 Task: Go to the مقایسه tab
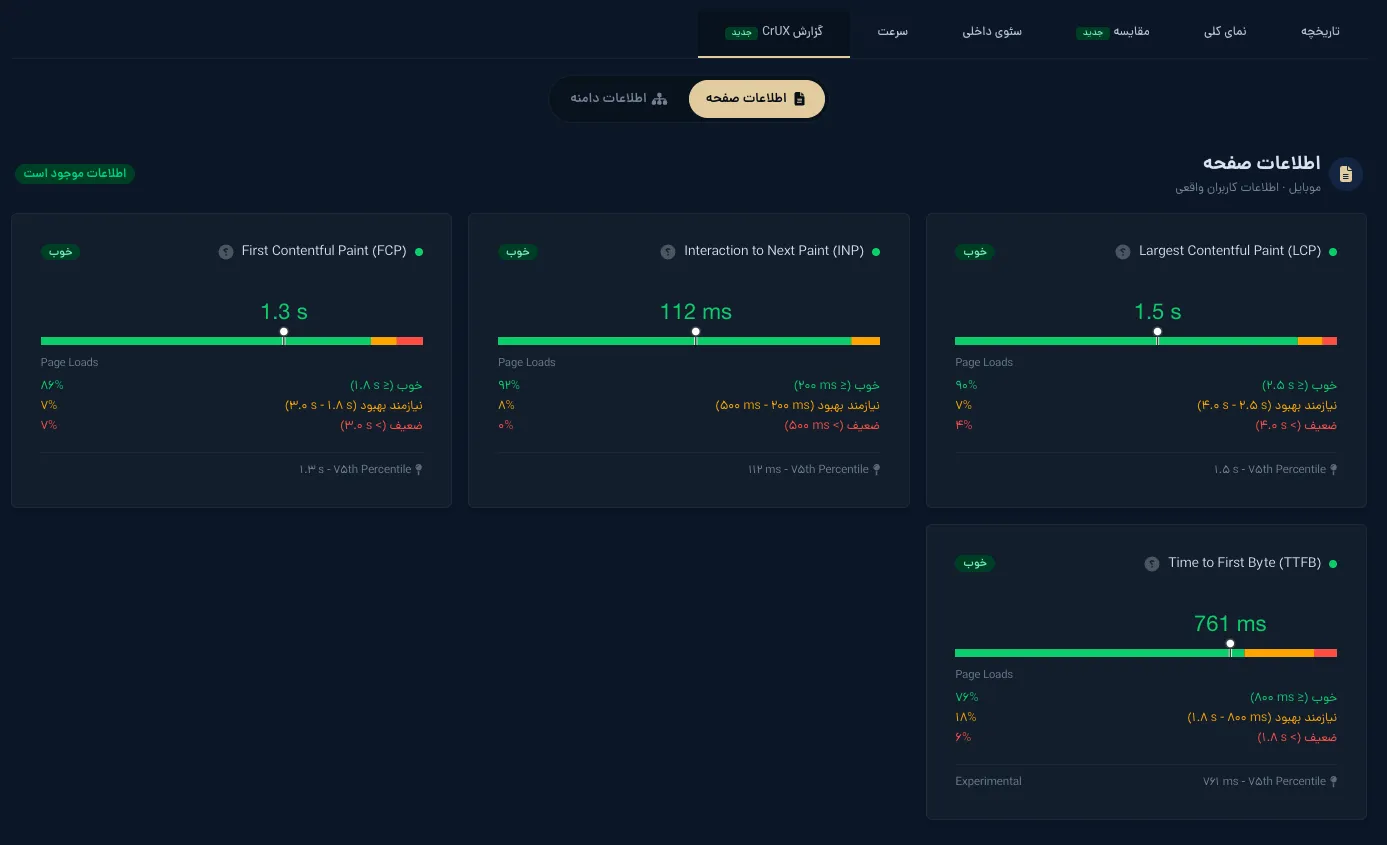[1113, 32]
